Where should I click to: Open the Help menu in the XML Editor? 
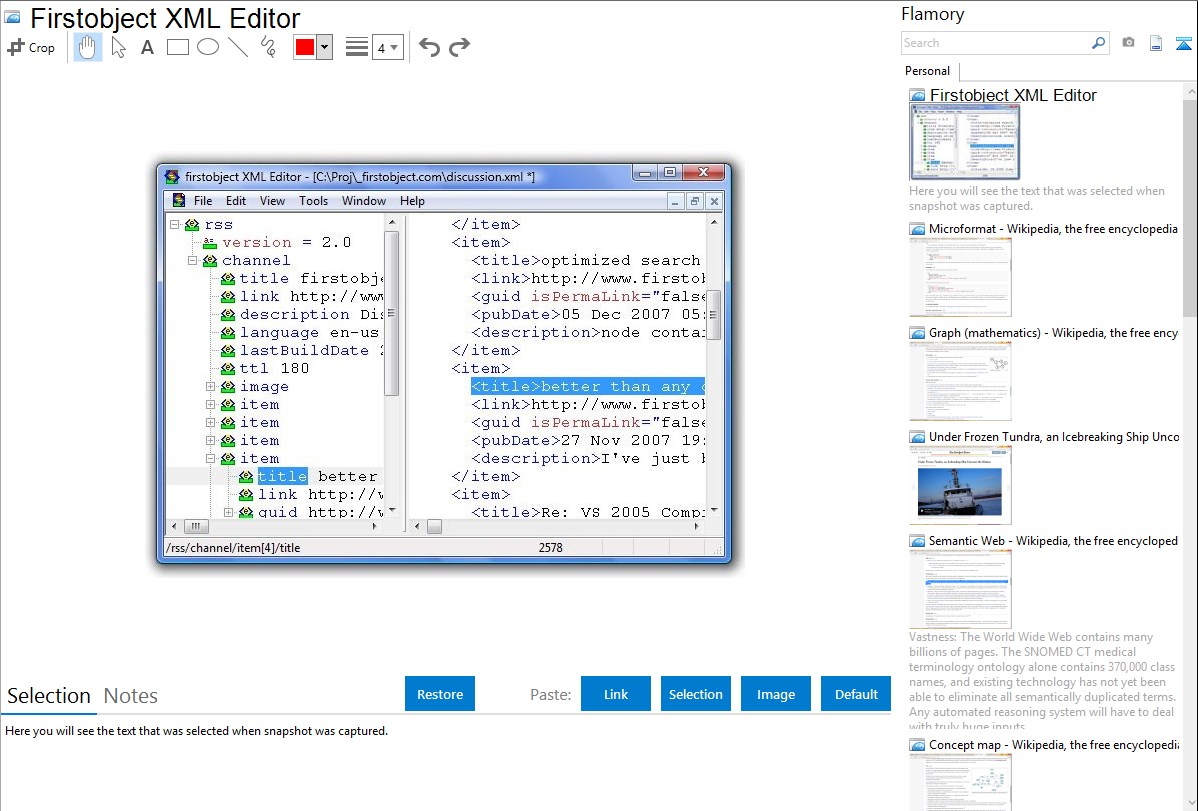pyautogui.click(x=412, y=201)
